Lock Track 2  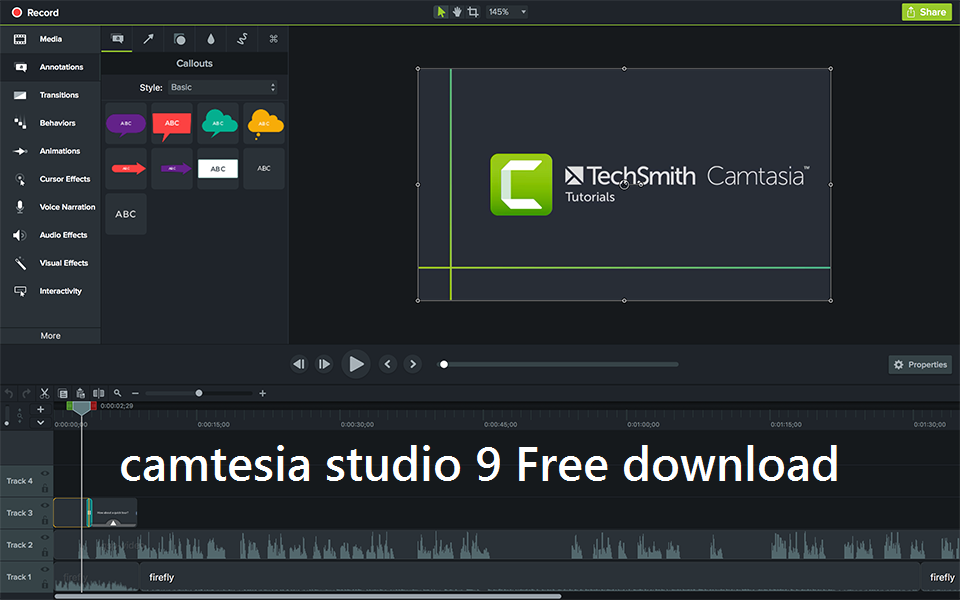pyautogui.click(x=45, y=552)
